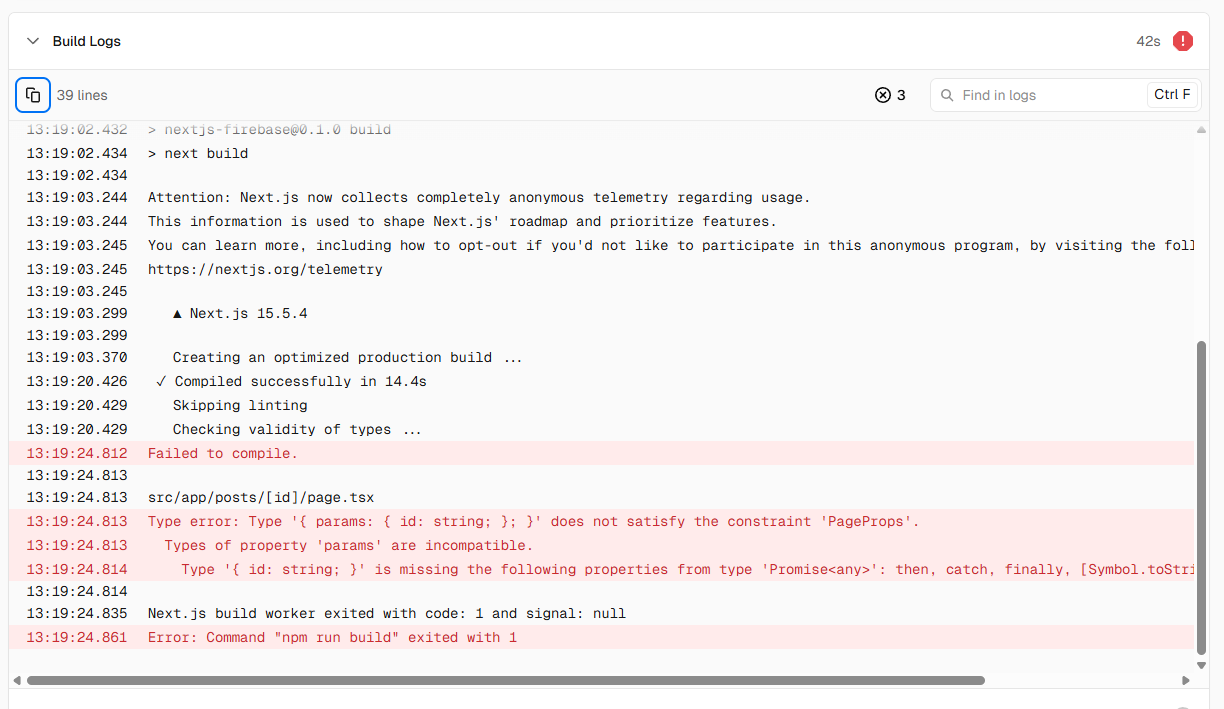Select the npm run build exited error line
This screenshot has height=709, width=1224.
332,637
